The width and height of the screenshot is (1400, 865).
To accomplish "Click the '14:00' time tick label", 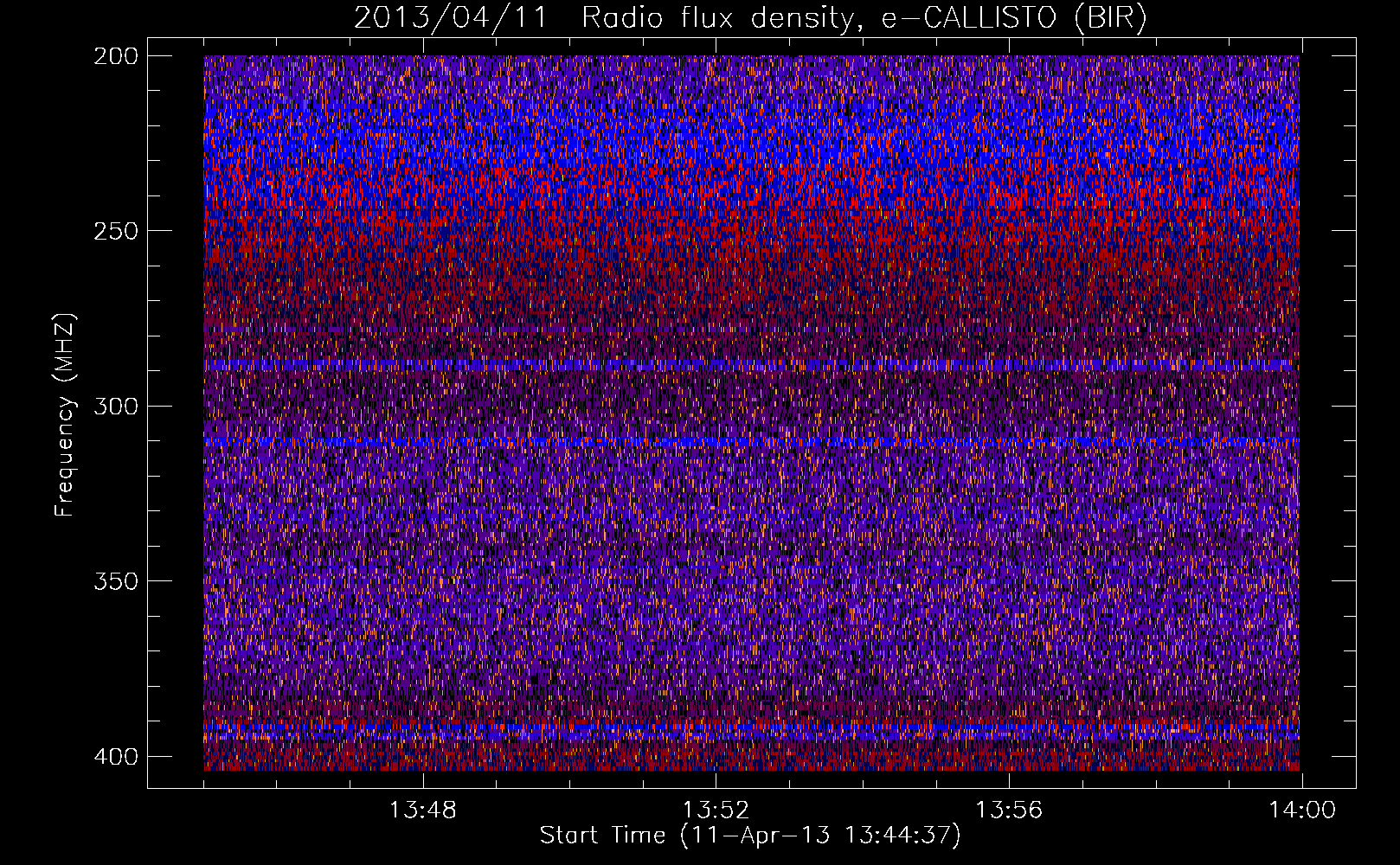I will 1302,811.
